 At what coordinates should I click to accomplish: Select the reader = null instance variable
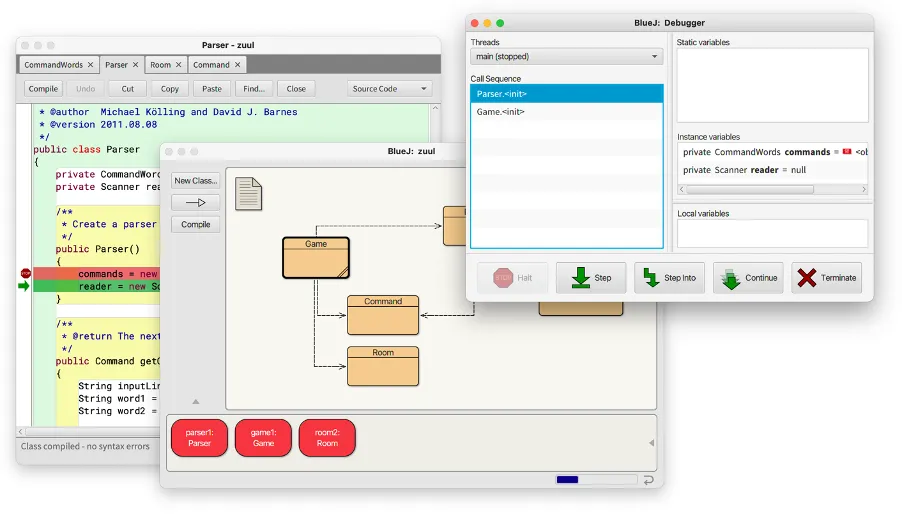(773, 170)
